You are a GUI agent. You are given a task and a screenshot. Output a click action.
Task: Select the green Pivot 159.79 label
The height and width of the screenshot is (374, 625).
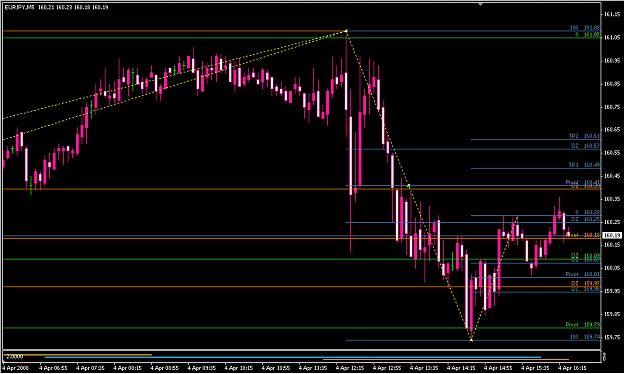tap(583, 325)
